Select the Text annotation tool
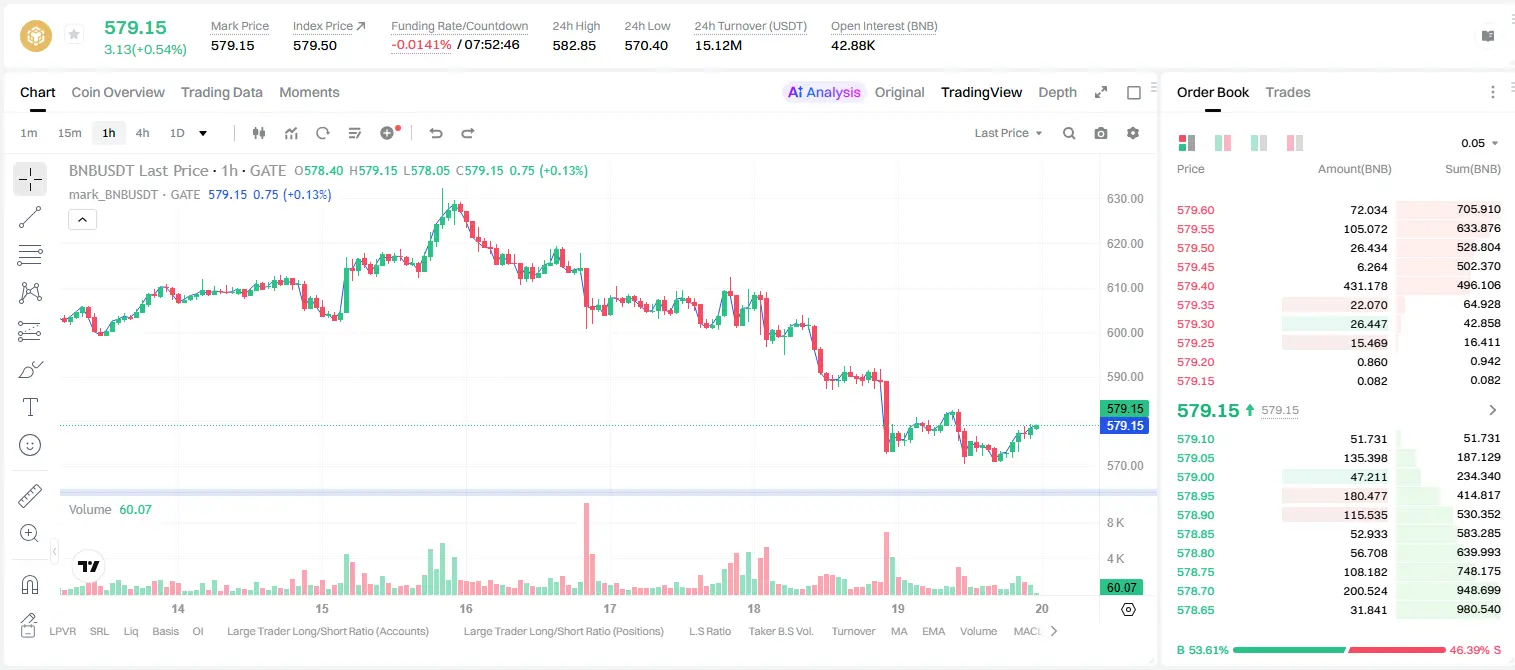This screenshot has height=670, width=1515. click(30, 407)
